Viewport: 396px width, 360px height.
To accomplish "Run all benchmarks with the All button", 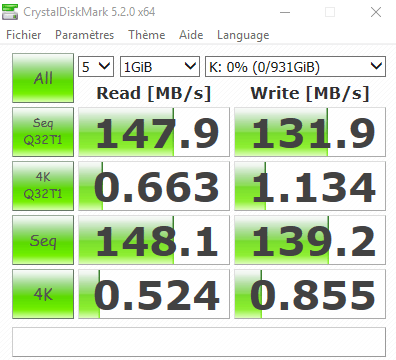I will [43, 78].
